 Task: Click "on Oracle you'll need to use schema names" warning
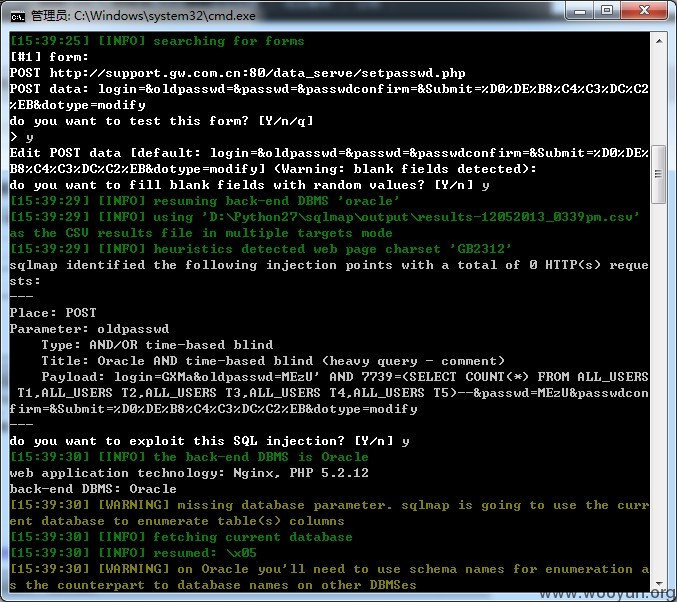(x=329, y=569)
